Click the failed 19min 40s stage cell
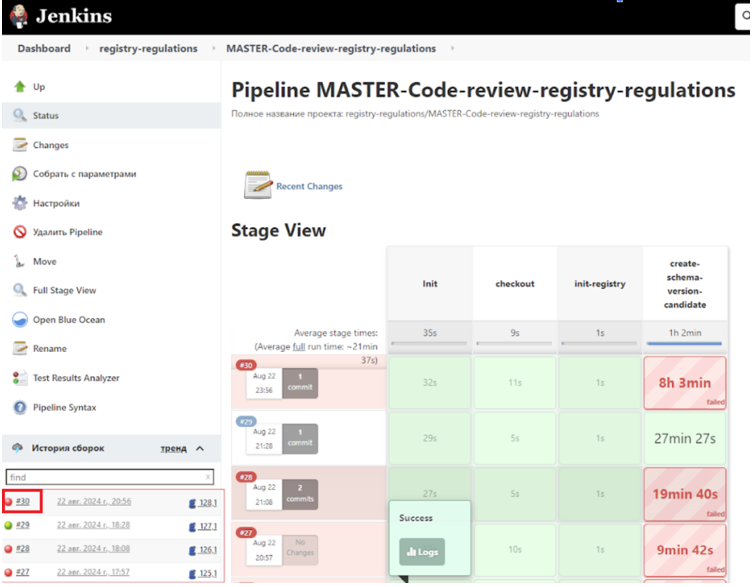Screen dimensions: 752x587 [x=685, y=494]
